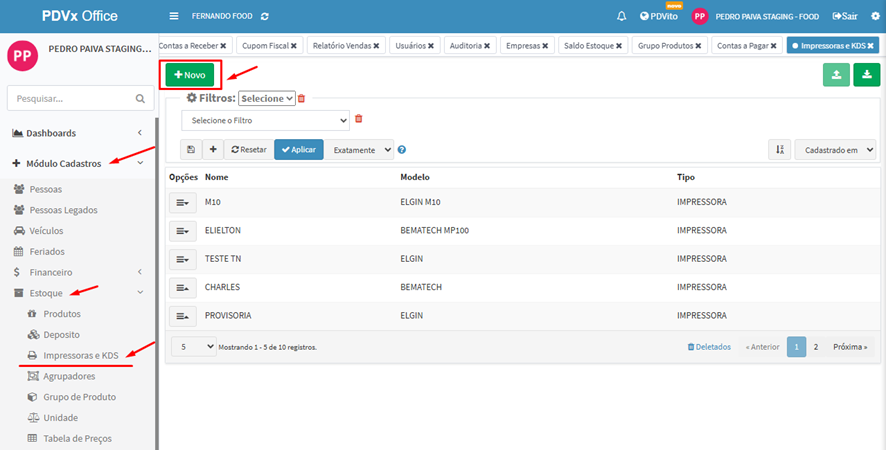Viewport: 886px width, 450px height.
Task: Click the green Novo button
Action: tap(189, 75)
